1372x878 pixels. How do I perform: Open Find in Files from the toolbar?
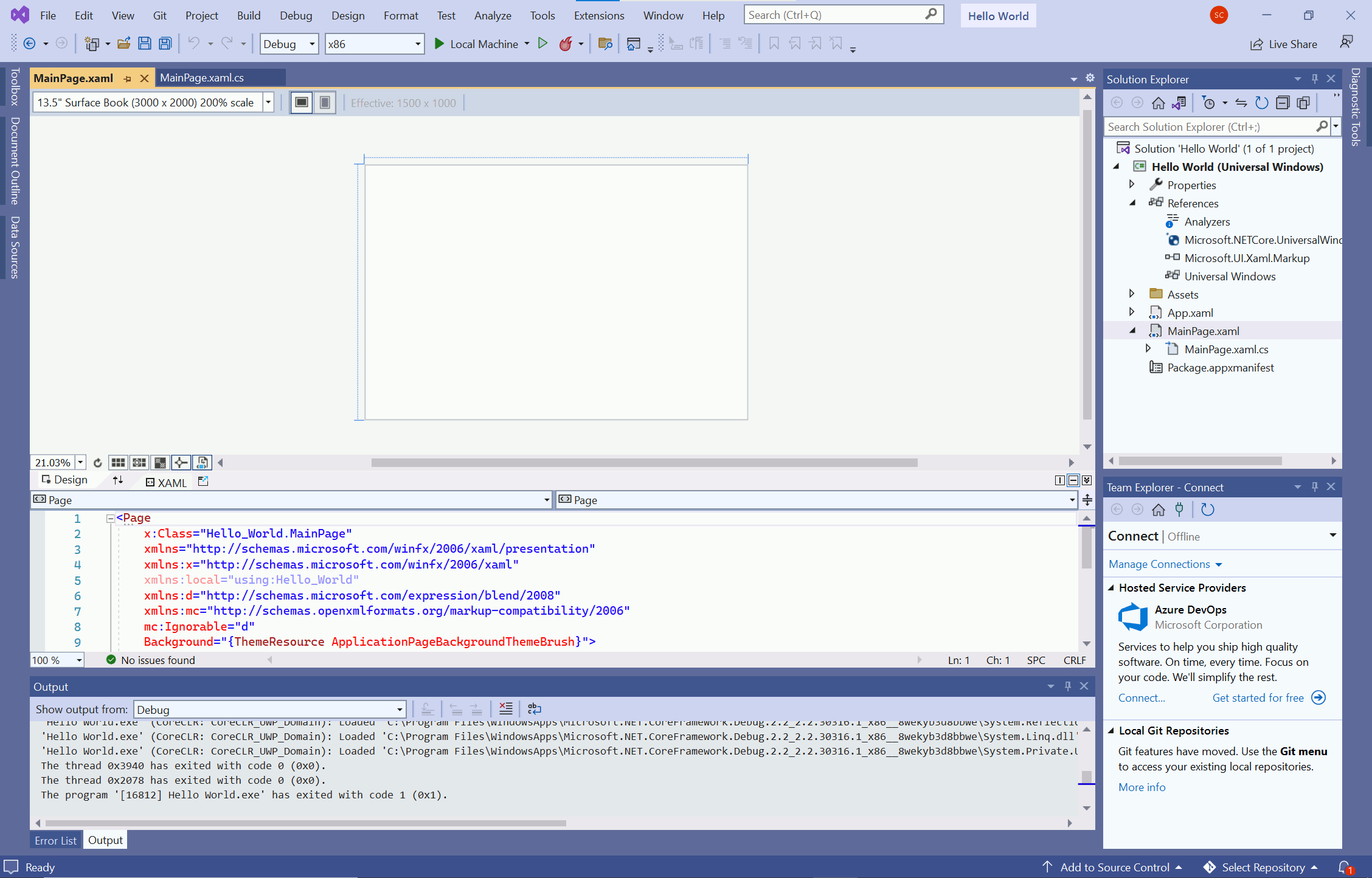point(605,43)
